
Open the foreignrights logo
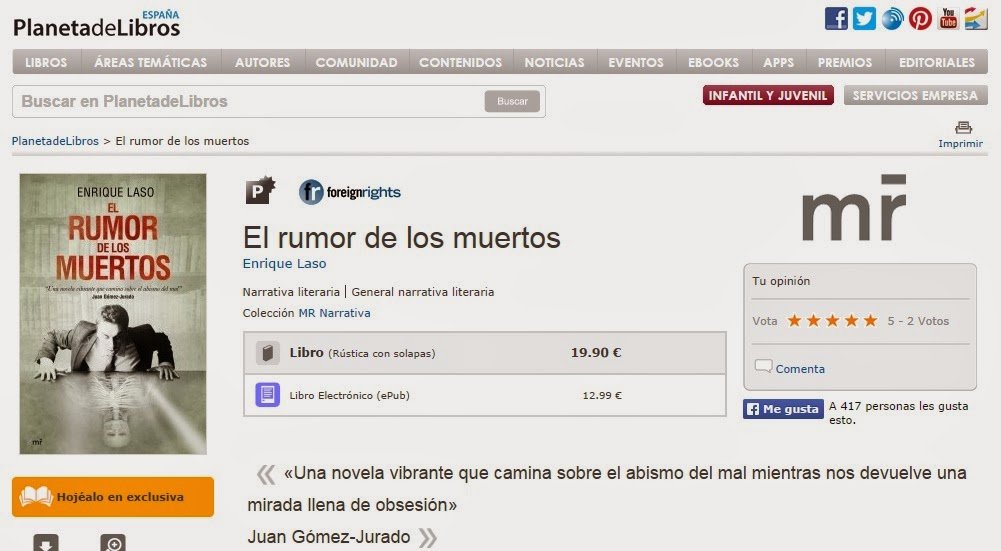[x=350, y=192]
